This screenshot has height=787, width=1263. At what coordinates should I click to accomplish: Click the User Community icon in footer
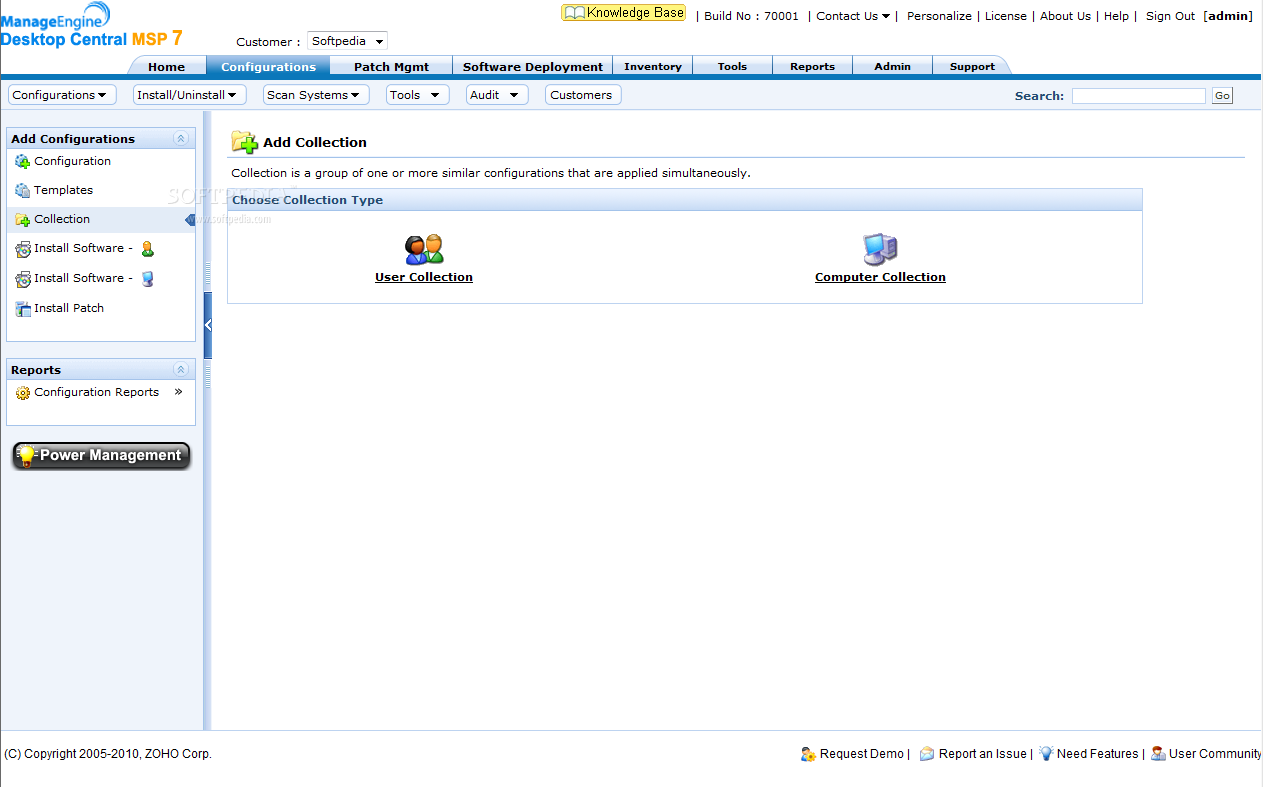click(x=1158, y=754)
